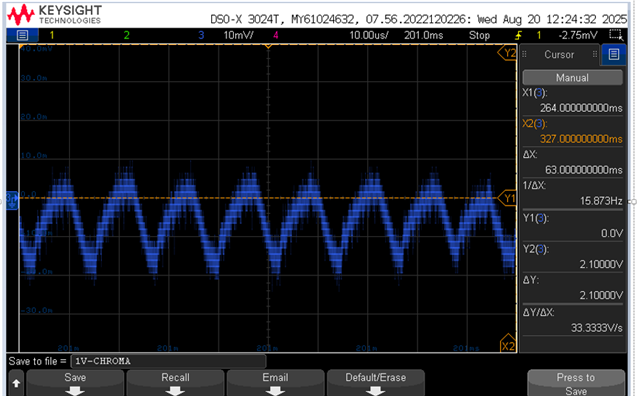Toggle channel 2 on
This screenshot has width=640, height=396.
pos(127,35)
